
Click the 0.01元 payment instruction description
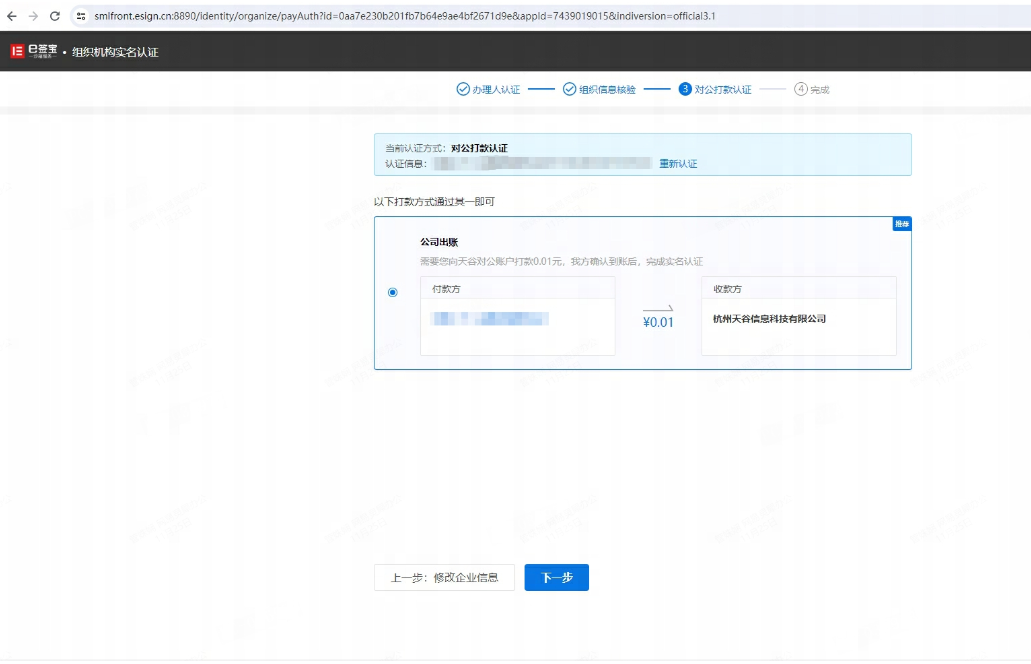562,261
